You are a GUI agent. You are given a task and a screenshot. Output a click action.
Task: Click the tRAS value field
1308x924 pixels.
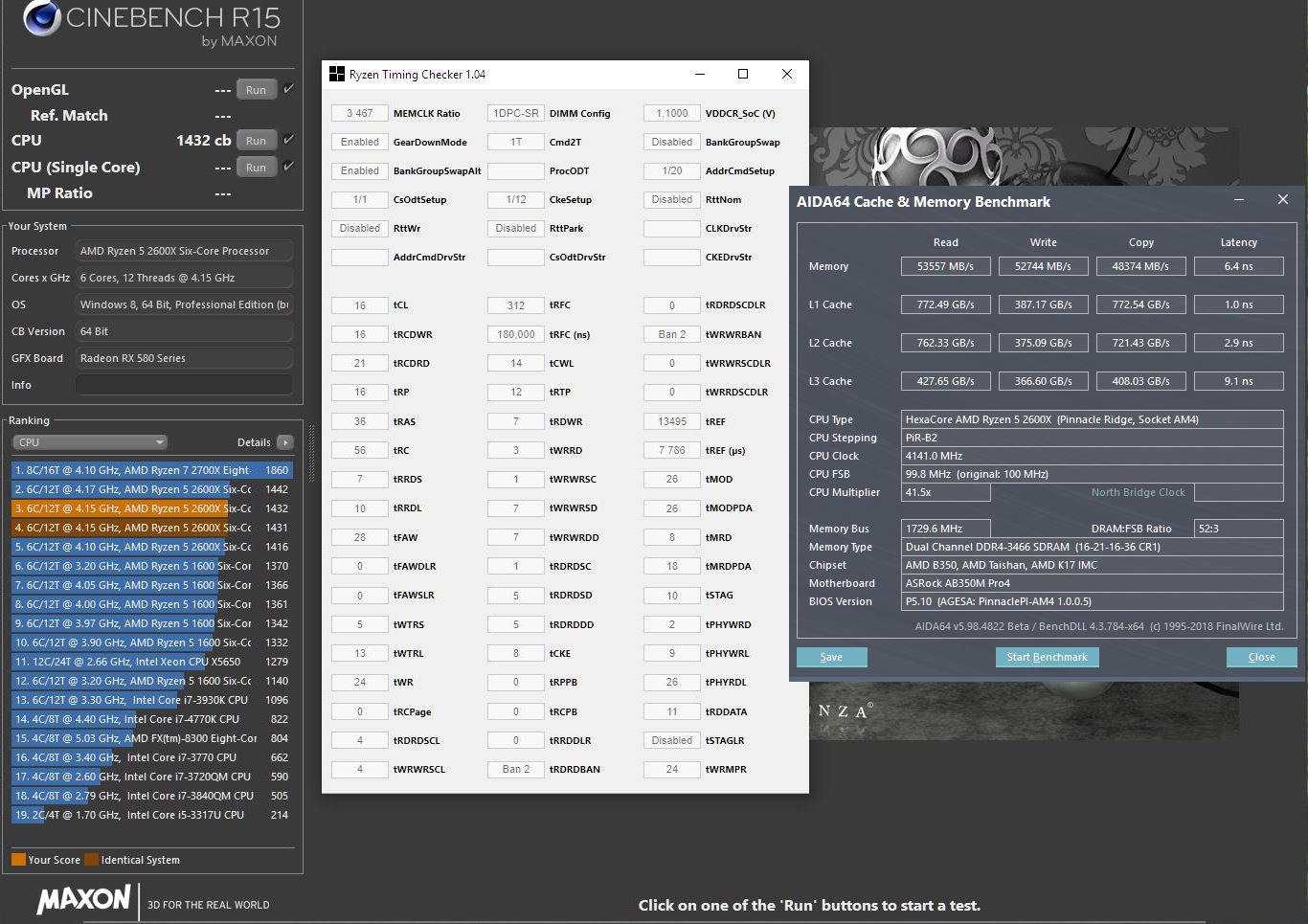pyautogui.click(x=360, y=421)
